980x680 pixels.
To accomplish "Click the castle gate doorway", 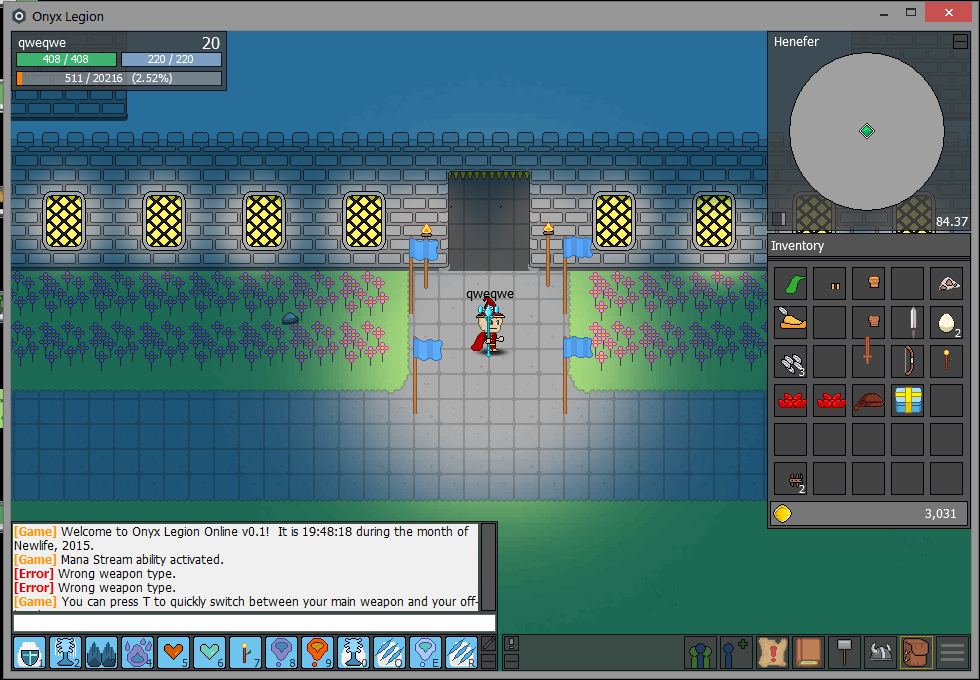I will point(489,222).
